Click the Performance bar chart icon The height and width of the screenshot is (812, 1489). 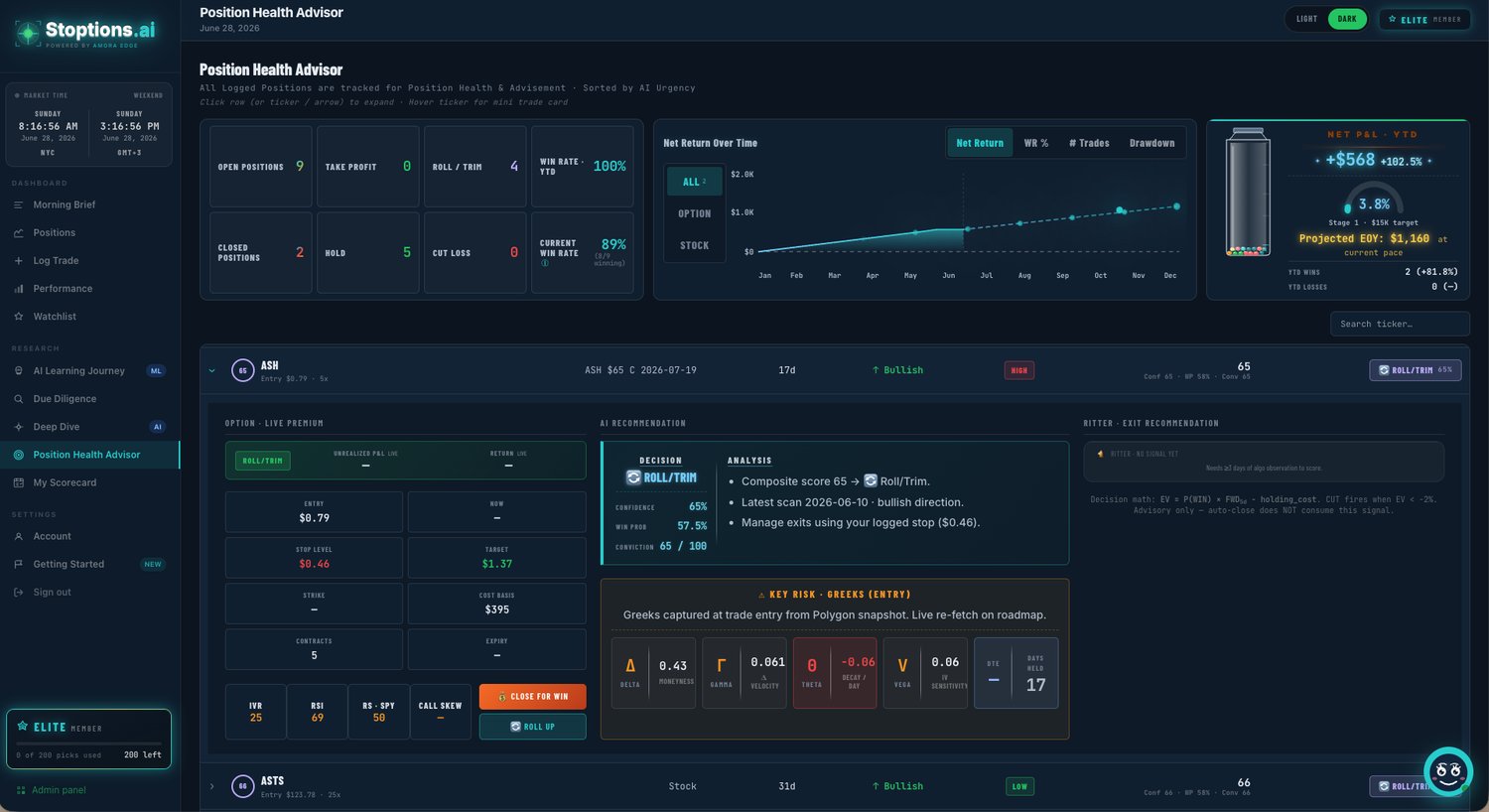click(x=19, y=289)
